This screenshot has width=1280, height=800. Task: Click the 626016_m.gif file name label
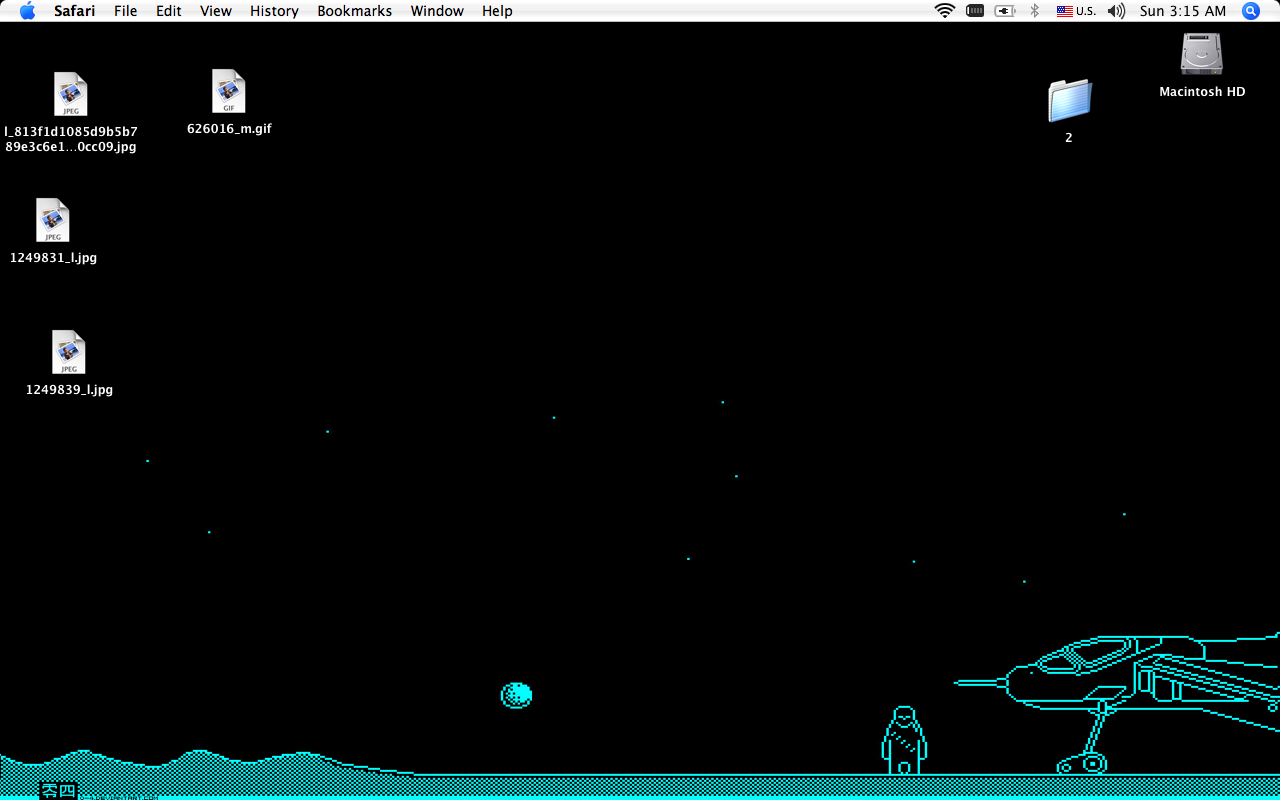click(229, 129)
